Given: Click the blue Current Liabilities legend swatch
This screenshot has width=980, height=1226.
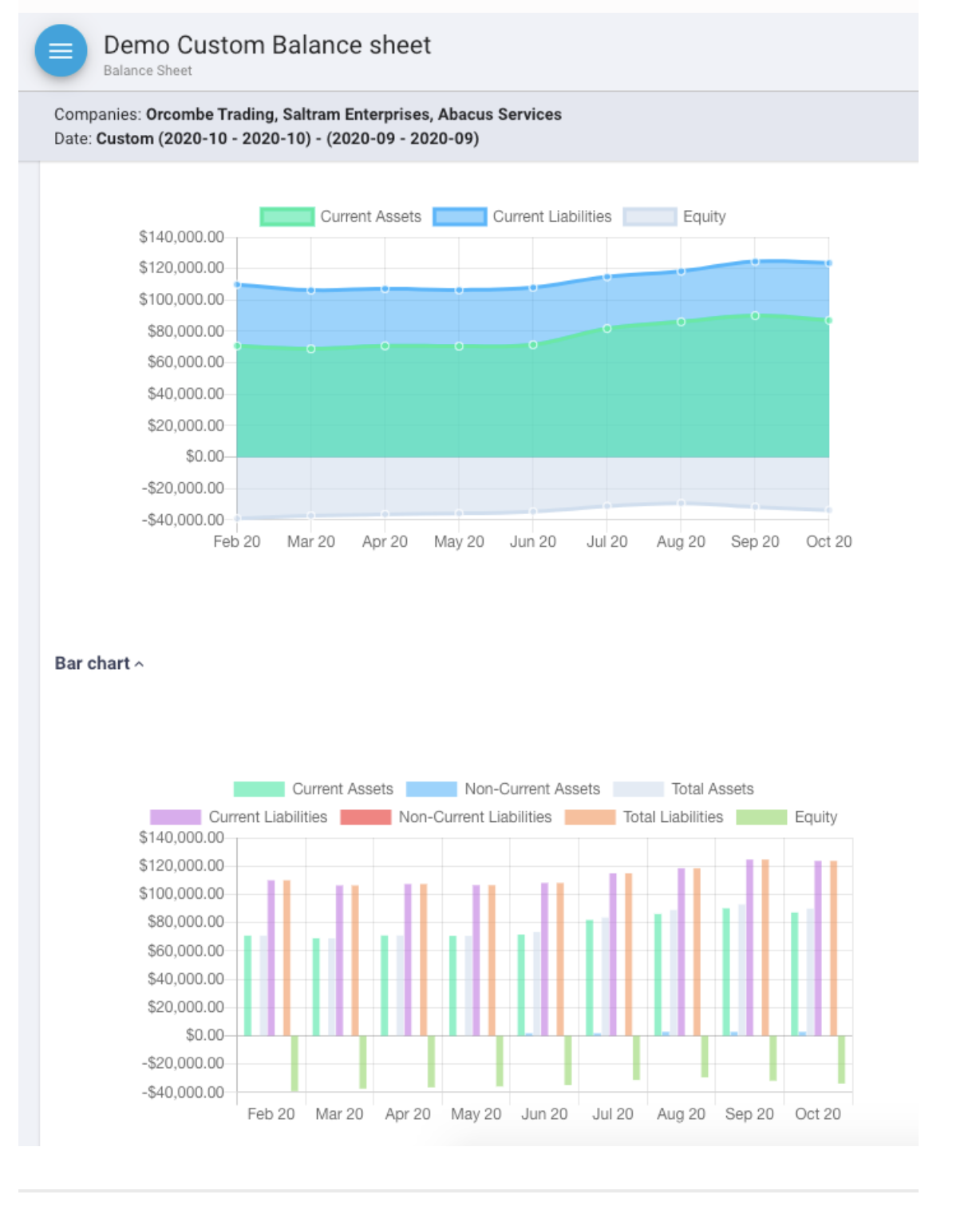Looking at the screenshot, I should click(x=460, y=216).
